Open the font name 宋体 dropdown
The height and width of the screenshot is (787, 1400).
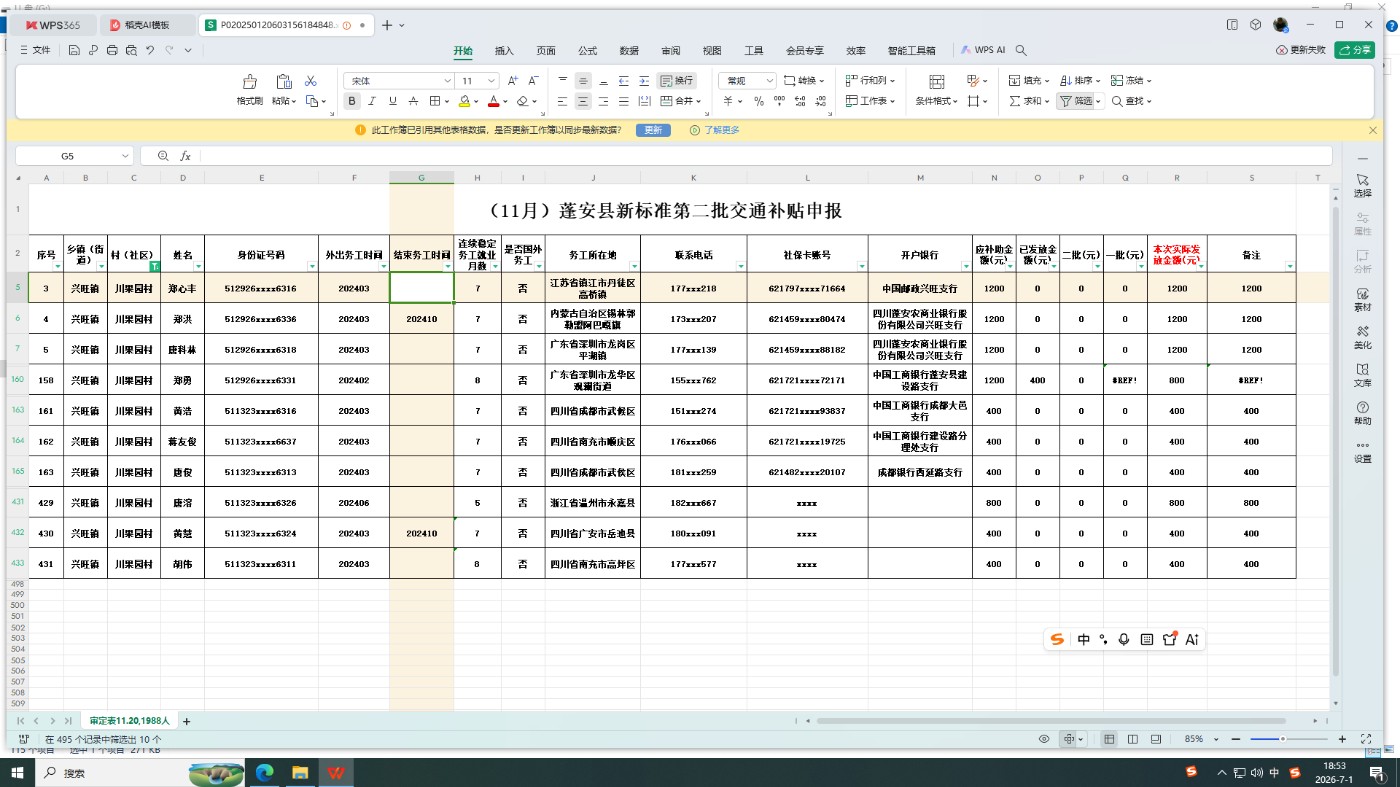[399, 81]
